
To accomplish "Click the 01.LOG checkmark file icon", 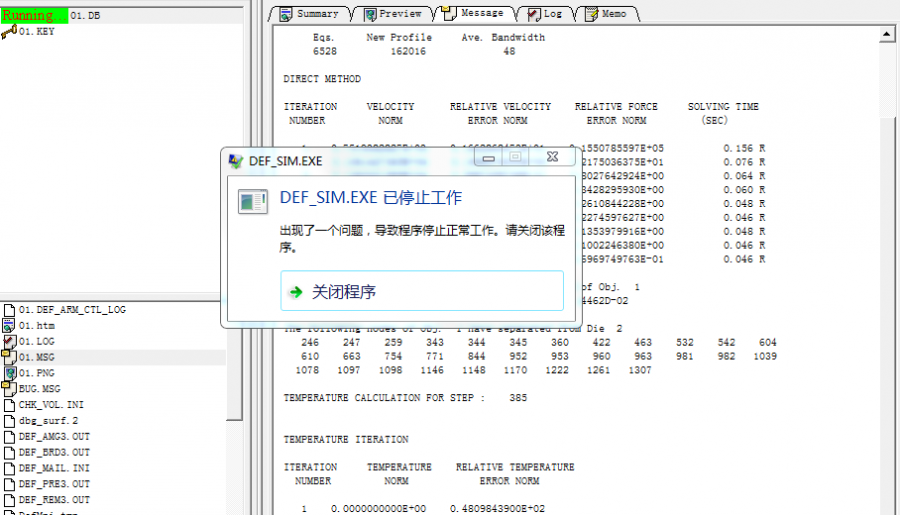I will (x=9, y=342).
